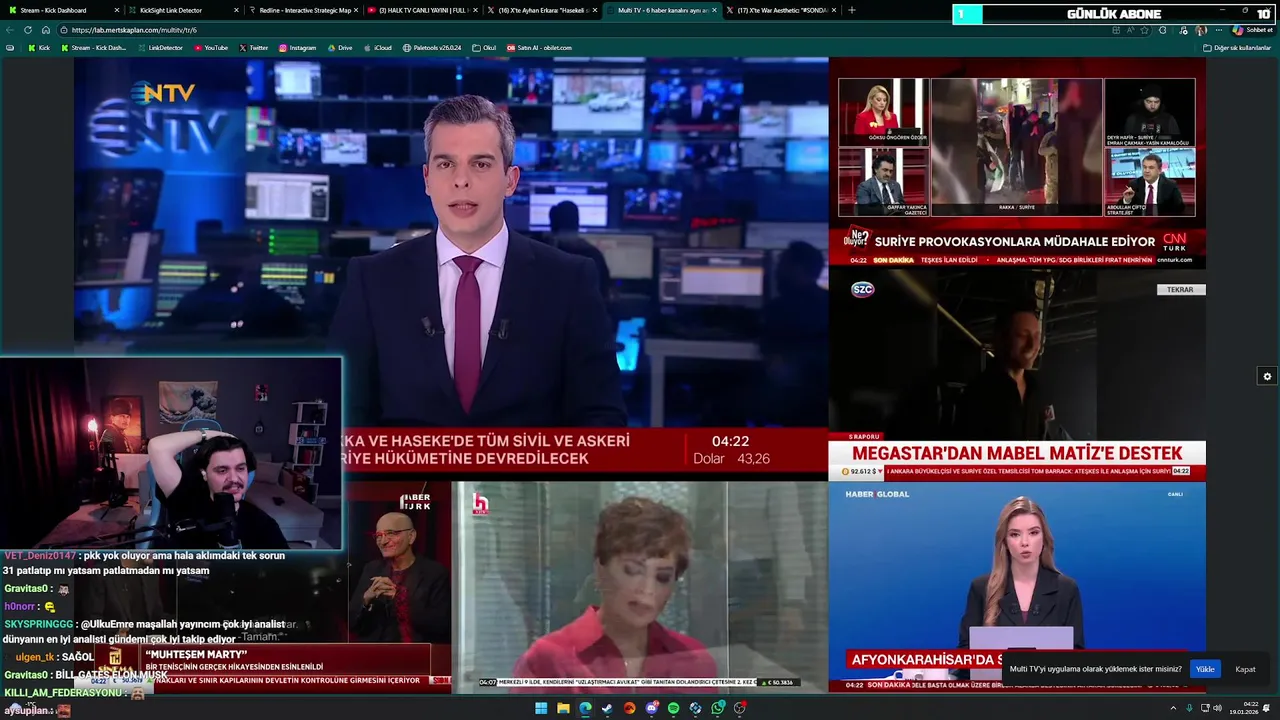Click Yükle to install Multi TV app
The image size is (1280, 720).
pos(1205,669)
